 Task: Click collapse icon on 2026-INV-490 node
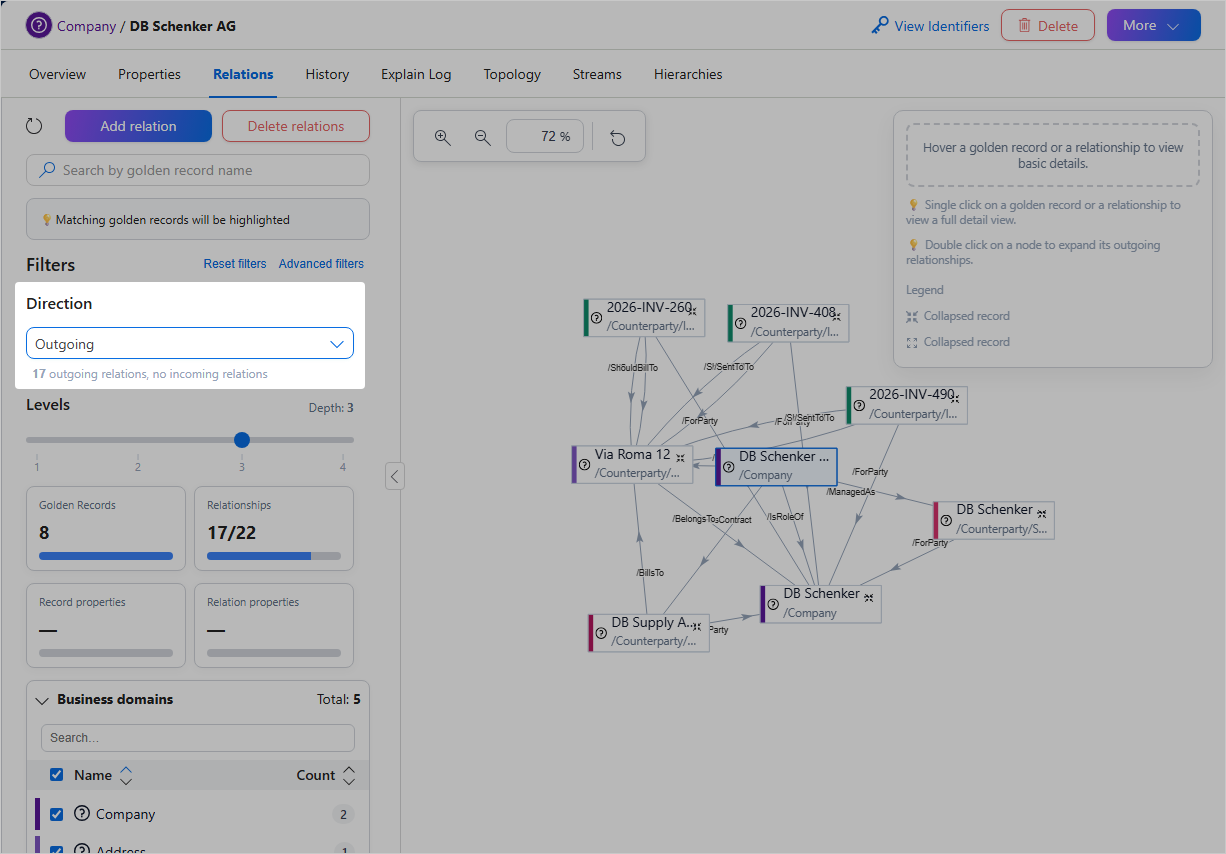pyautogui.click(x=955, y=398)
